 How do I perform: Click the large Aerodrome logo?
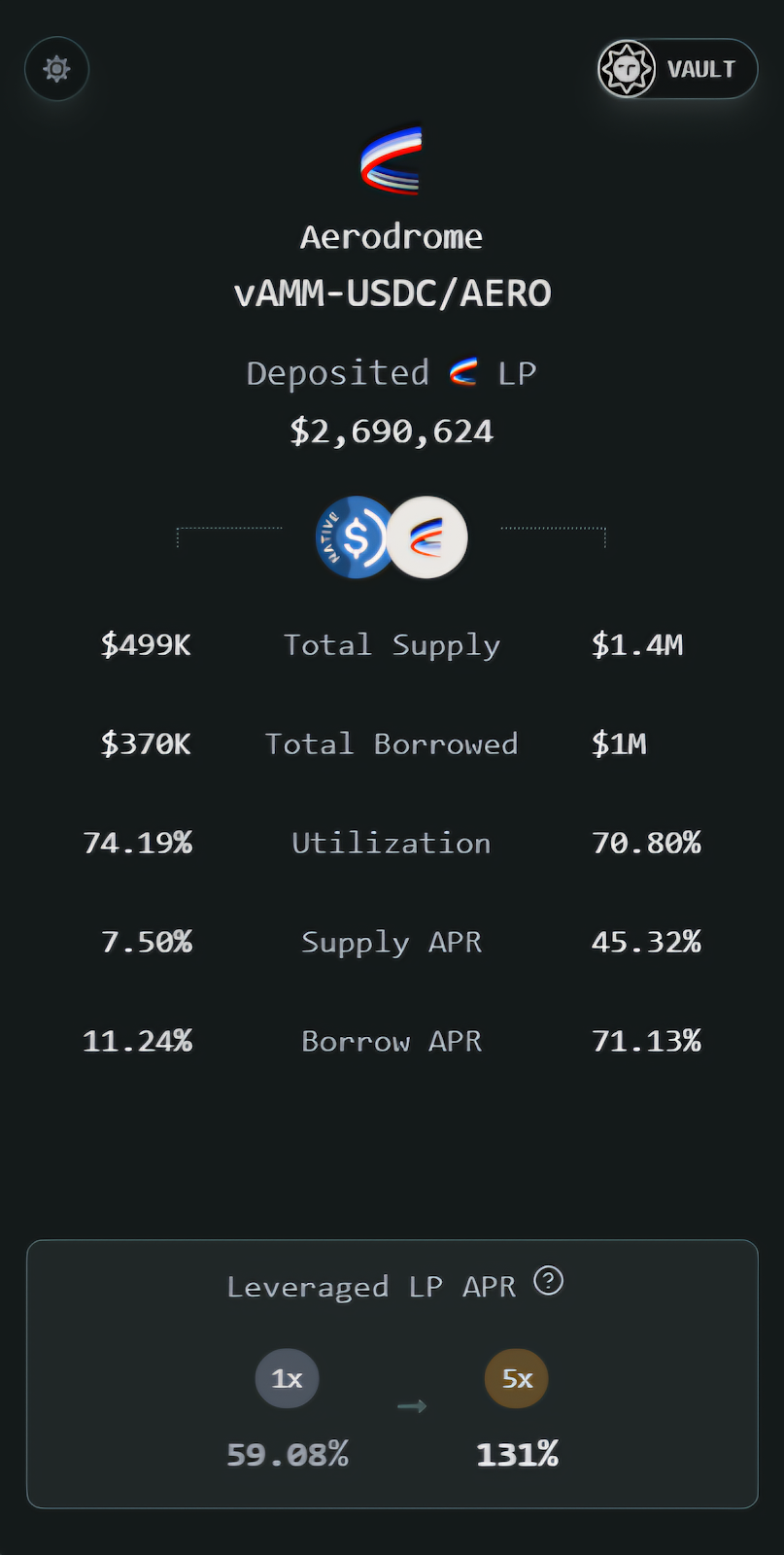[392, 159]
